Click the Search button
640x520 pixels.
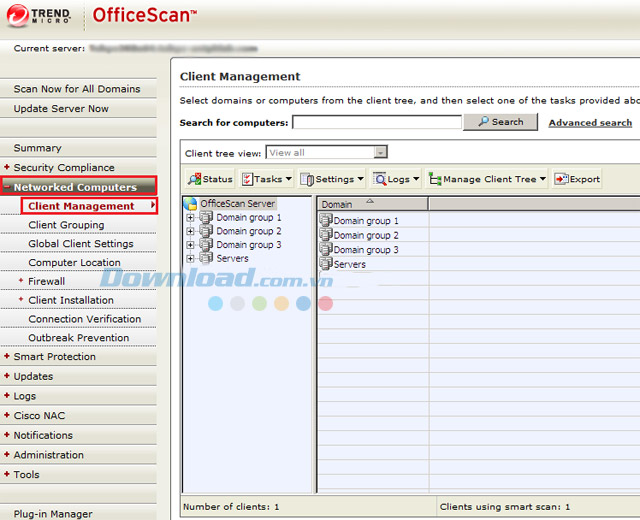500,122
